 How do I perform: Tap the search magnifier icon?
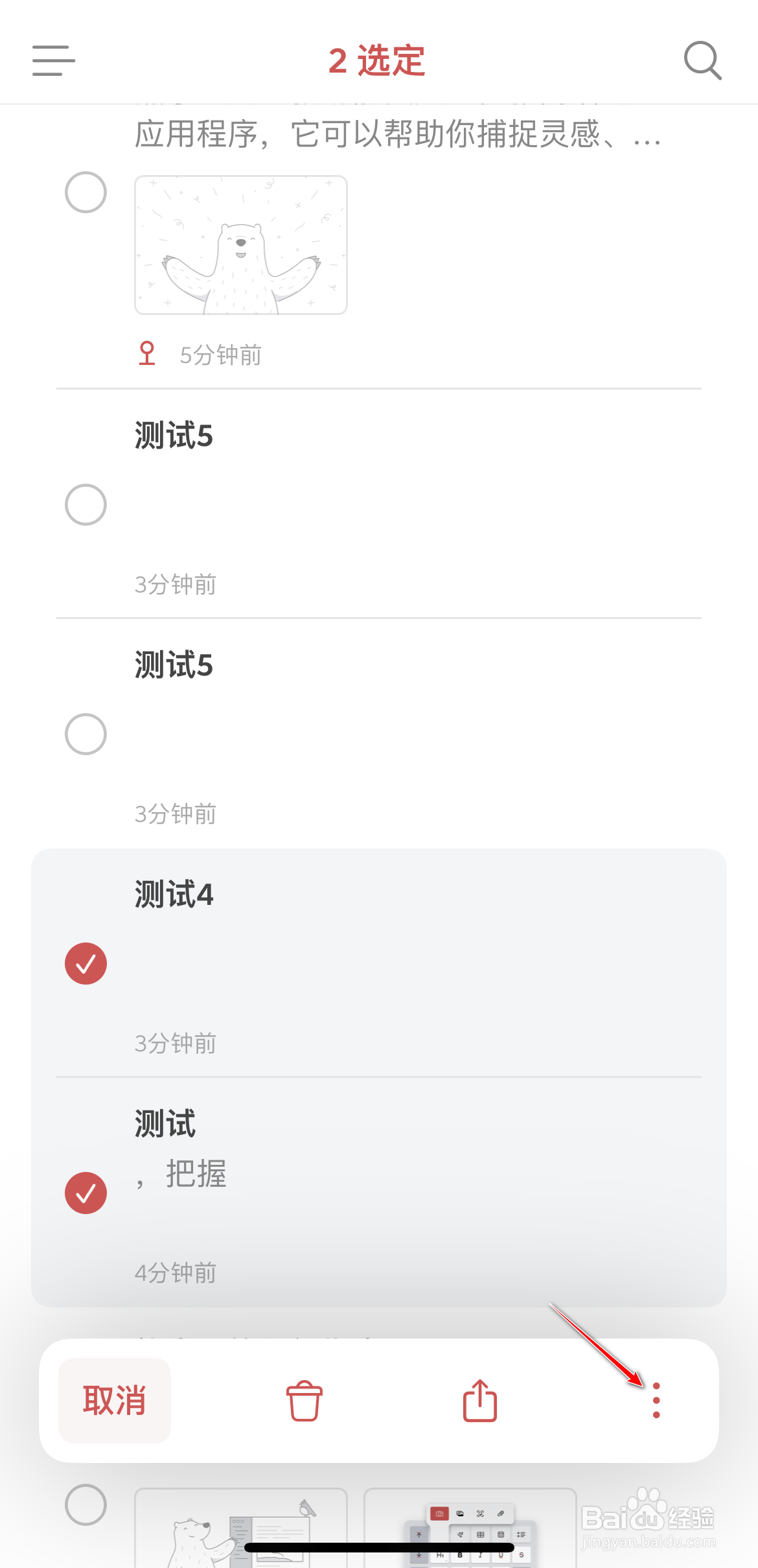[x=702, y=61]
